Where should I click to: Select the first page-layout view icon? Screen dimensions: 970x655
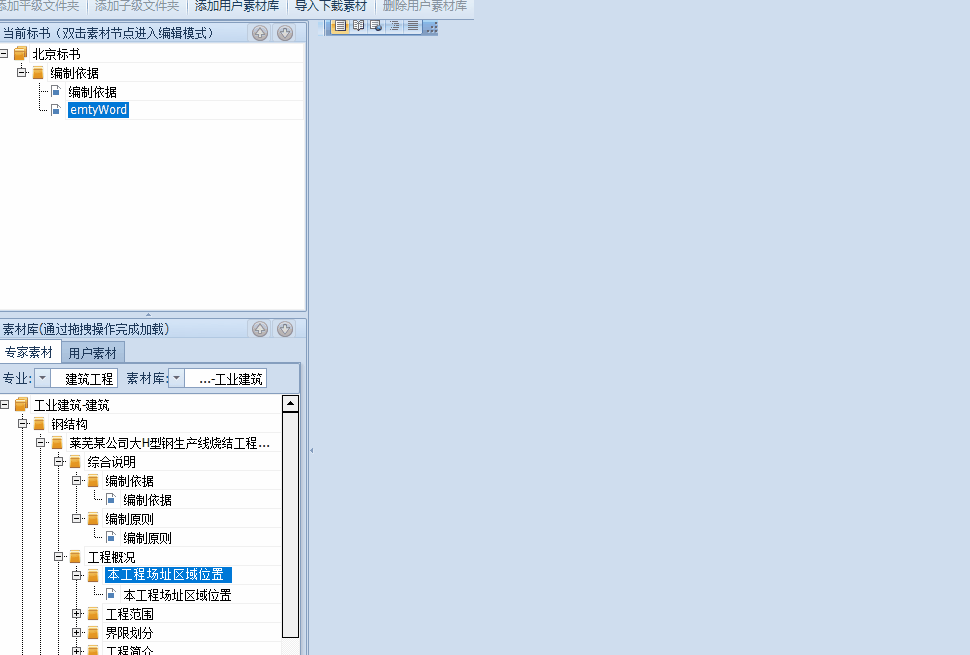tap(340, 26)
